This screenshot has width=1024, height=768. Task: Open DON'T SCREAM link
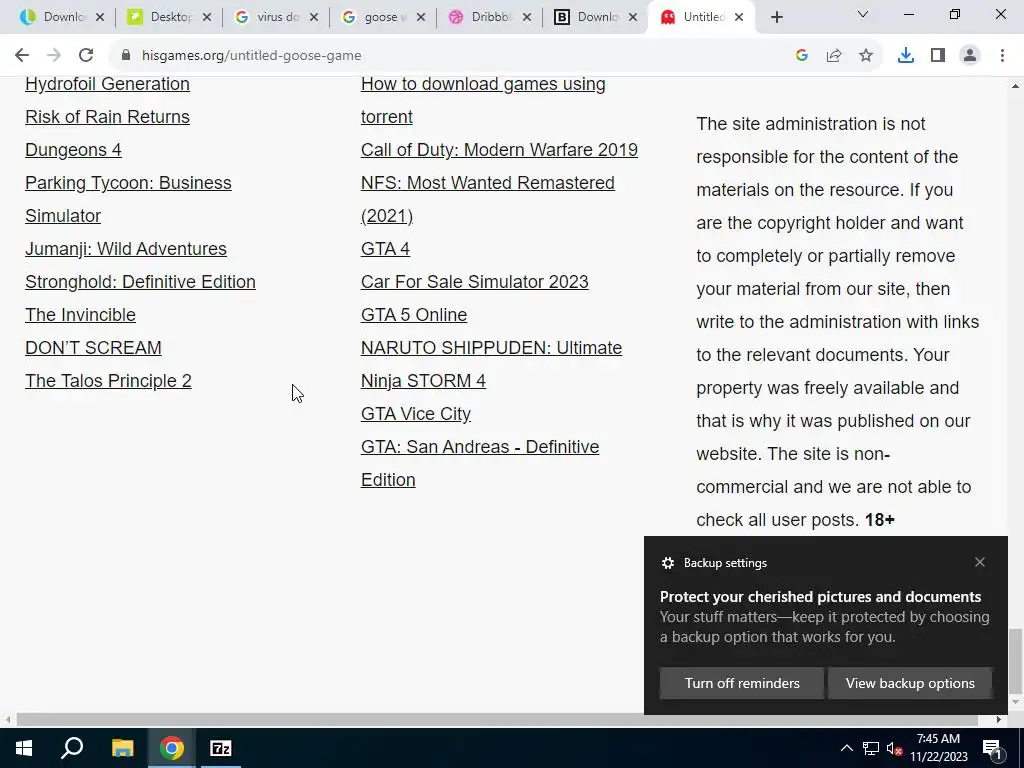[93, 348]
